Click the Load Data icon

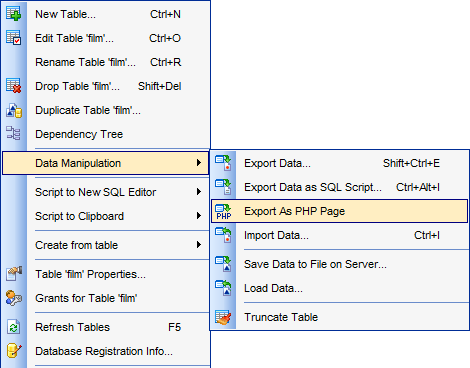pyautogui.click(x=223, y=288)
